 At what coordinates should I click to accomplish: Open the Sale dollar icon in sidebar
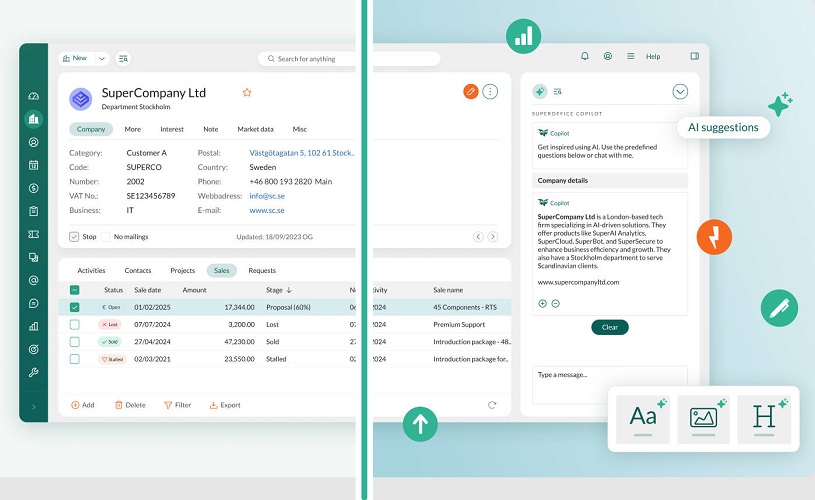[x=33, y=188]
